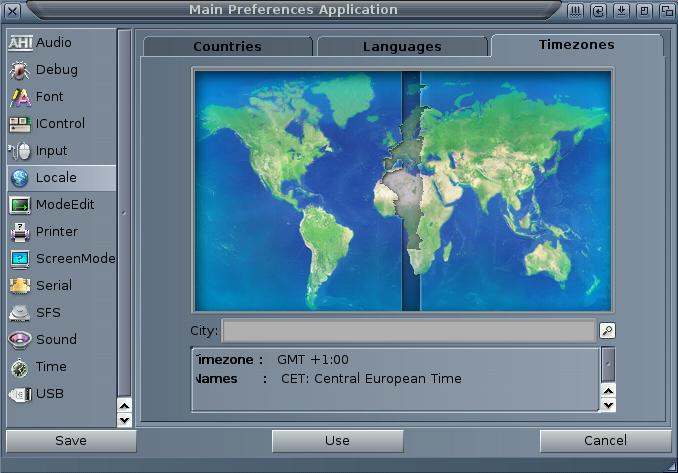
Task: Select the Audio entry label
Action: (54, 42)
